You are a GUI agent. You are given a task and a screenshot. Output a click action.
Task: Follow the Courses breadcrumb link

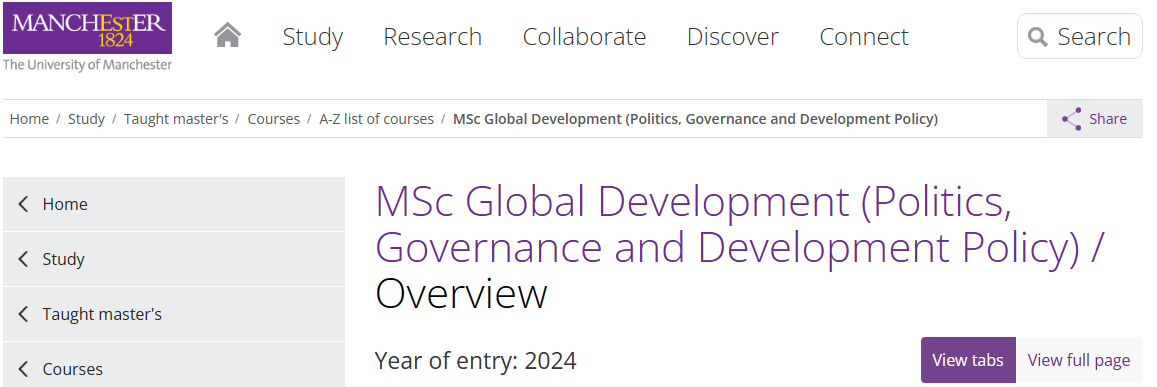[274, 119]
